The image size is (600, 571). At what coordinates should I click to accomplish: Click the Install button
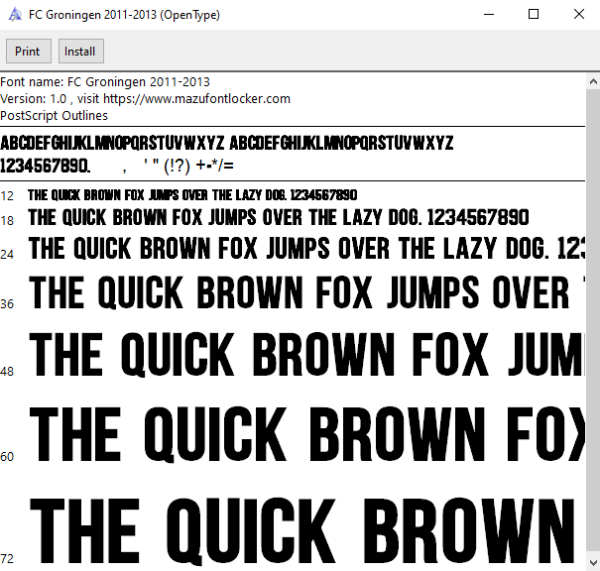coord(81,51)
